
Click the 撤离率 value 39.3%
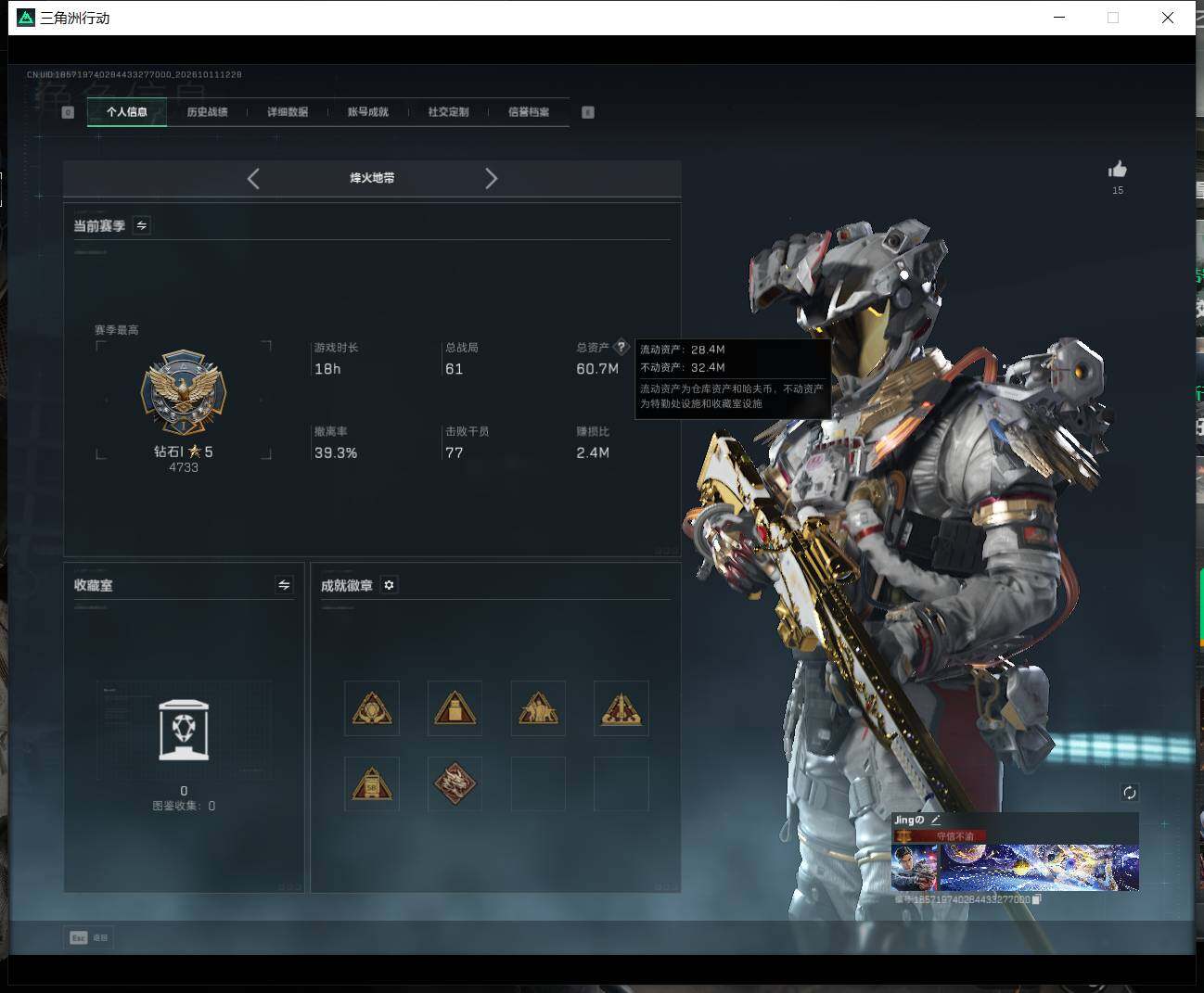pos(336,452)
